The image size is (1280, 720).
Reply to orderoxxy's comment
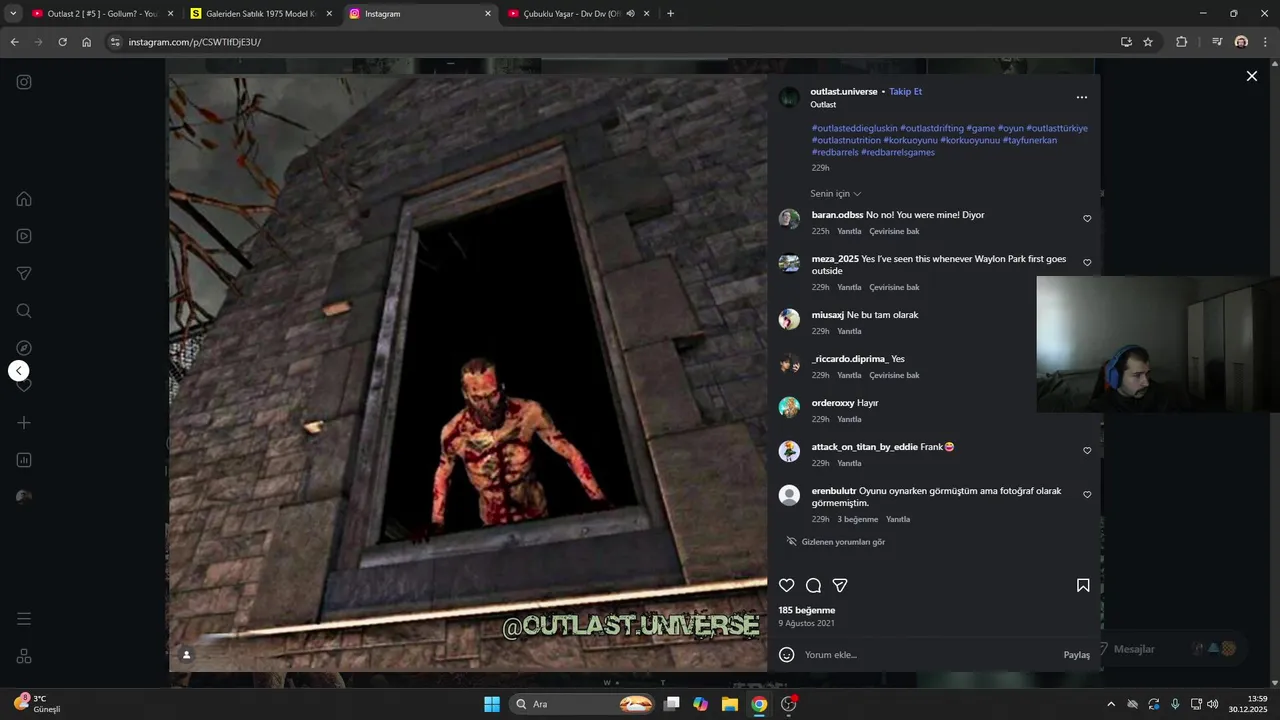(x=849, y=420)
